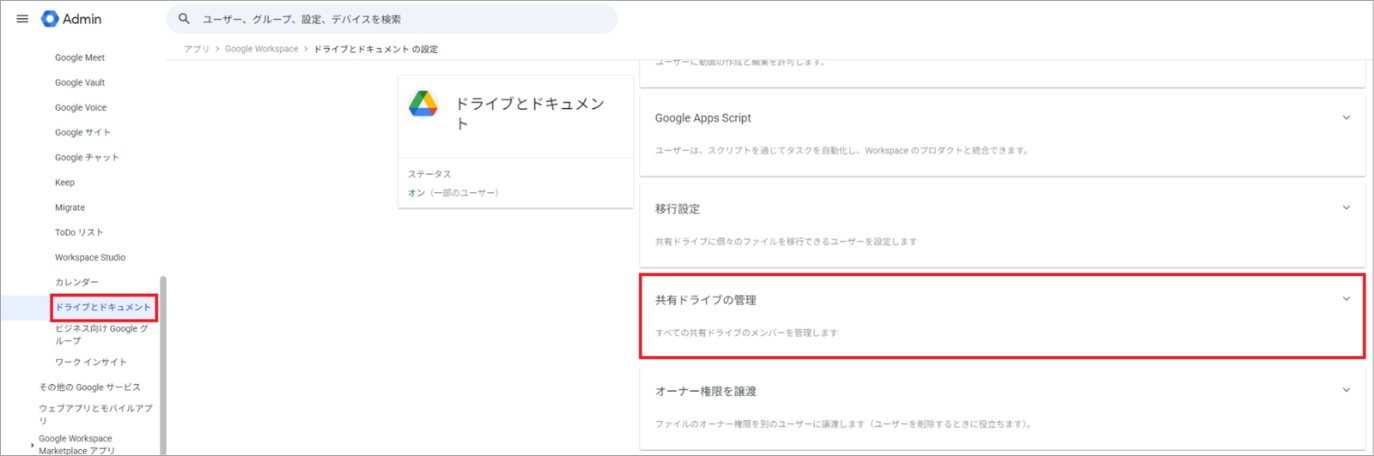Click the 共有ドライブ members description text

(x=746, y=332)
